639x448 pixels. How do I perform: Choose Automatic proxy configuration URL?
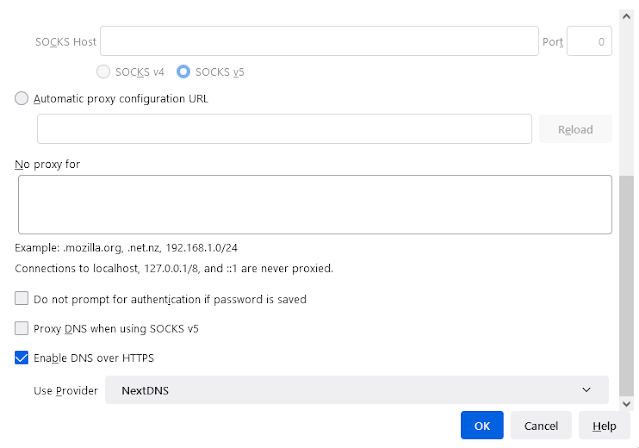[23, 99]
